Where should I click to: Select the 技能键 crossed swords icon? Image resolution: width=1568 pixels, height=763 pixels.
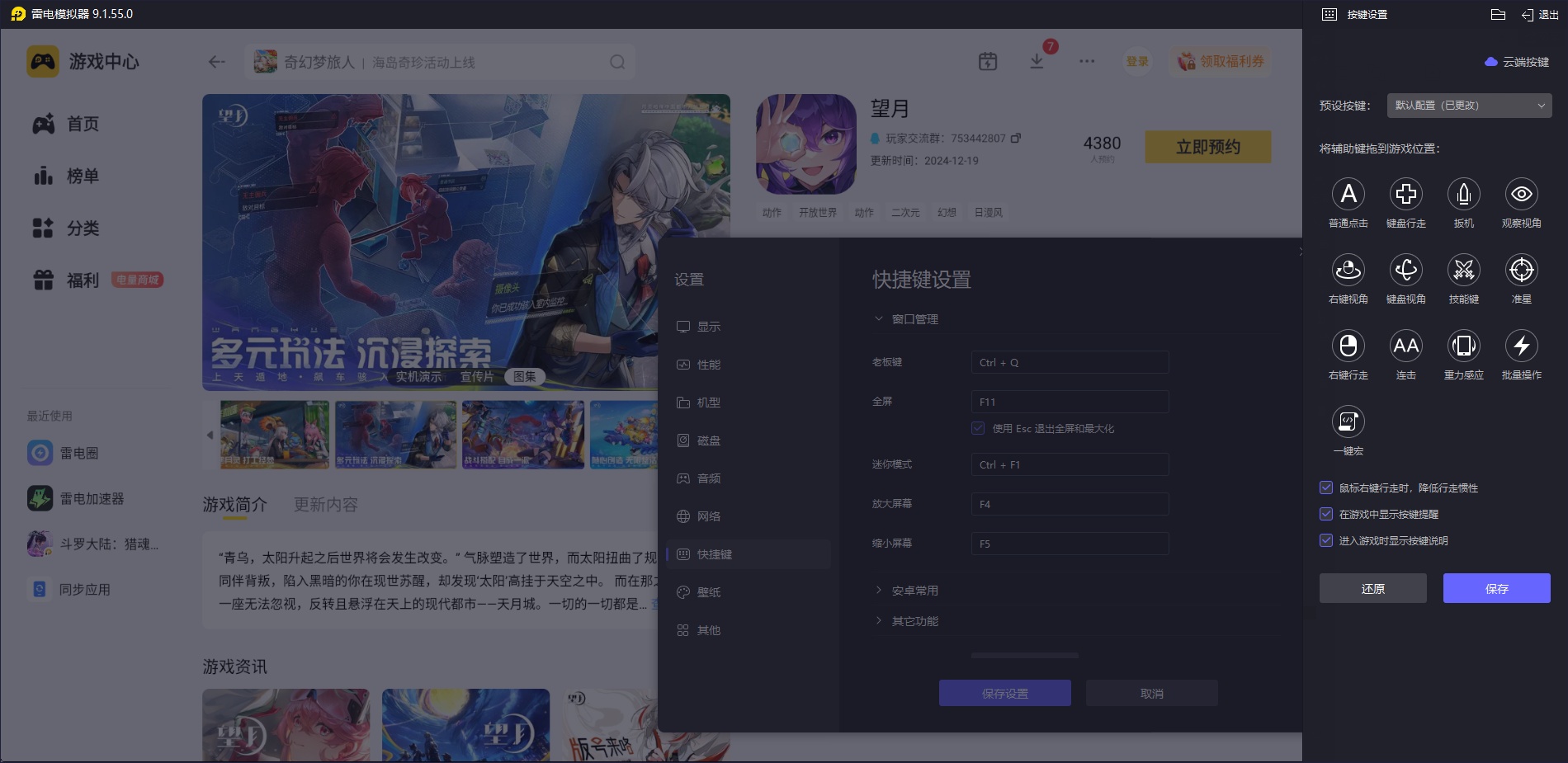click(1464, 270)
